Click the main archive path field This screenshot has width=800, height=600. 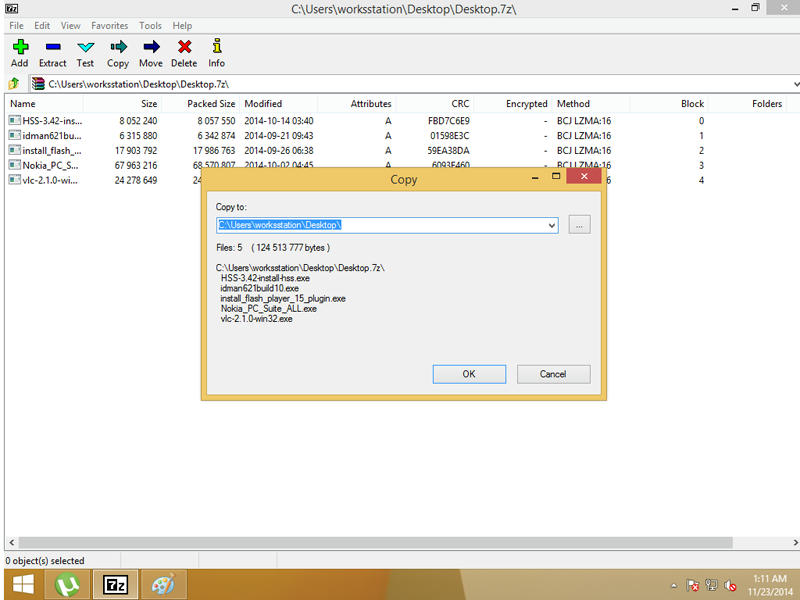coord(411,84)
